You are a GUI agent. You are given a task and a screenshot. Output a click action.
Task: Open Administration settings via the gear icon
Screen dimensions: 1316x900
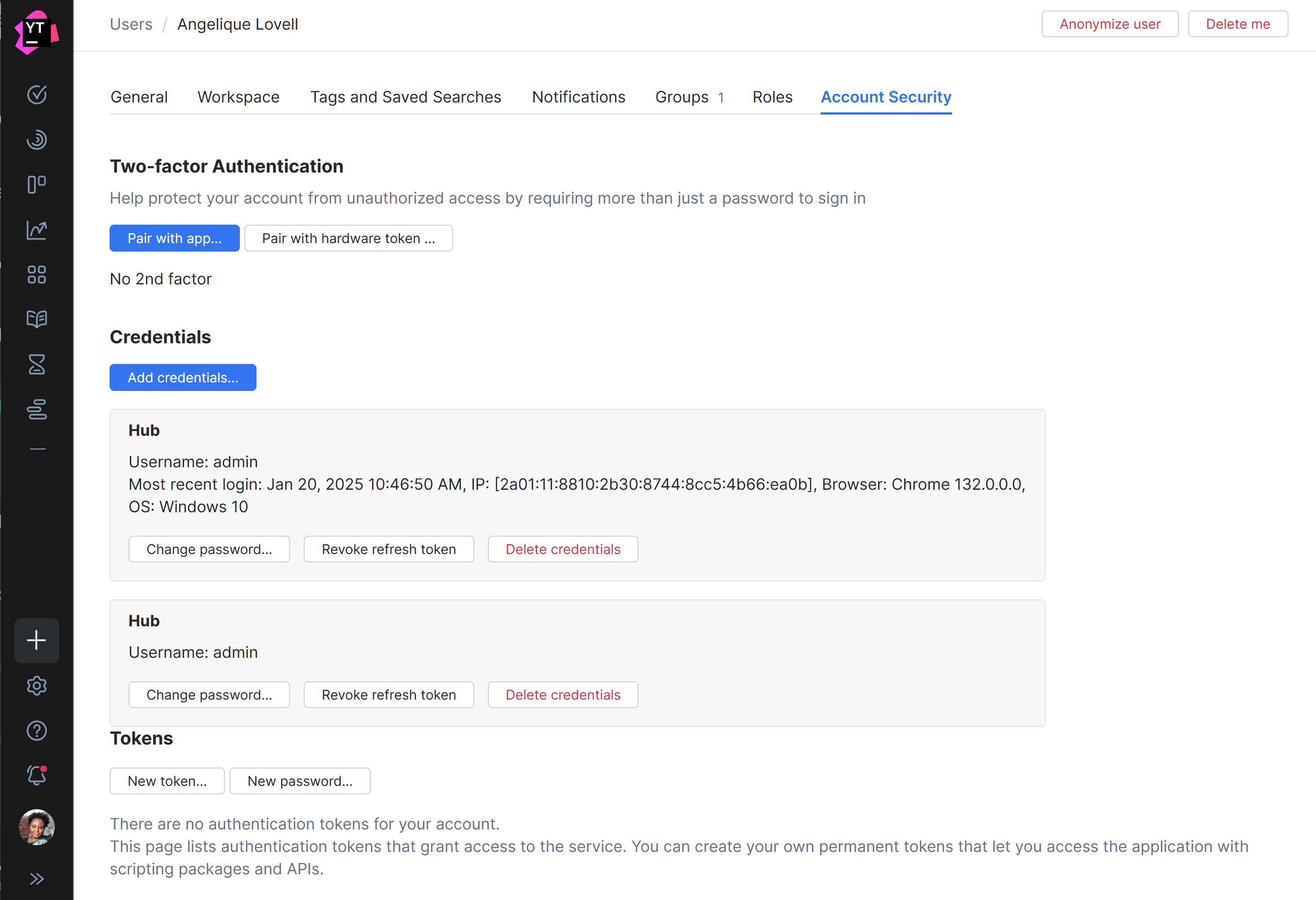click(37, 685)
